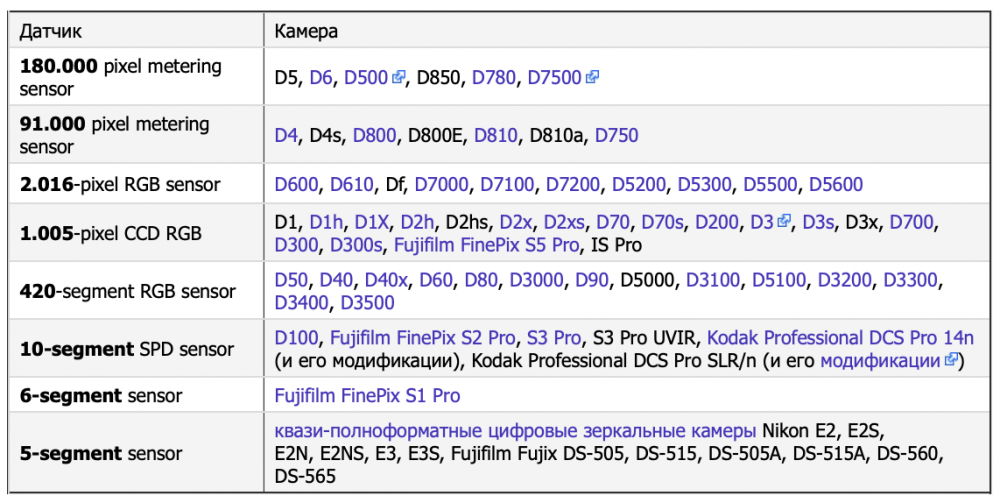This screenshot has width=1000, height=503.
Task: Follow the S3 Pro link
Action: (554, 337)
